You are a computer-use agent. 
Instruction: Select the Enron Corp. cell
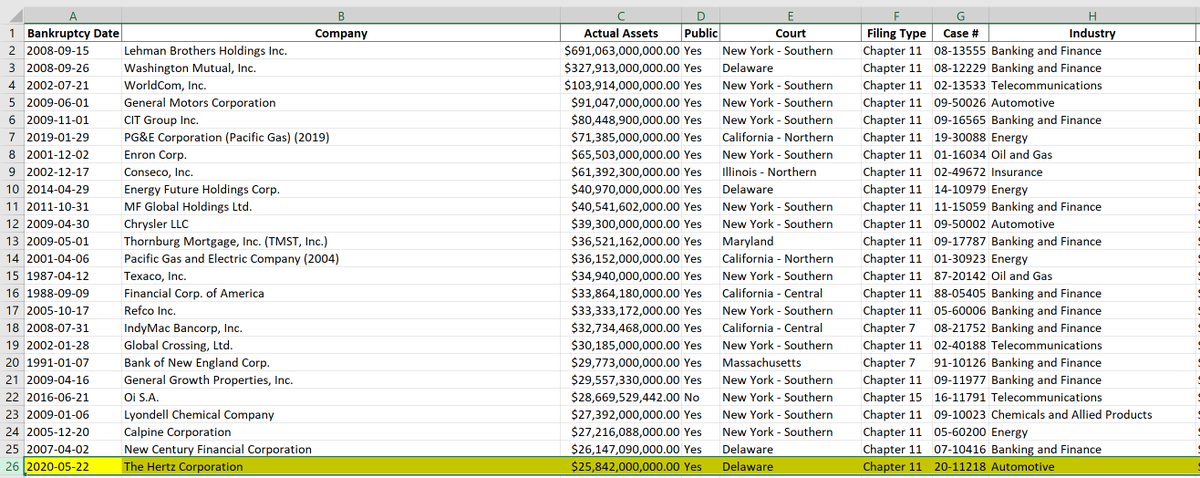tap(341, 154)
